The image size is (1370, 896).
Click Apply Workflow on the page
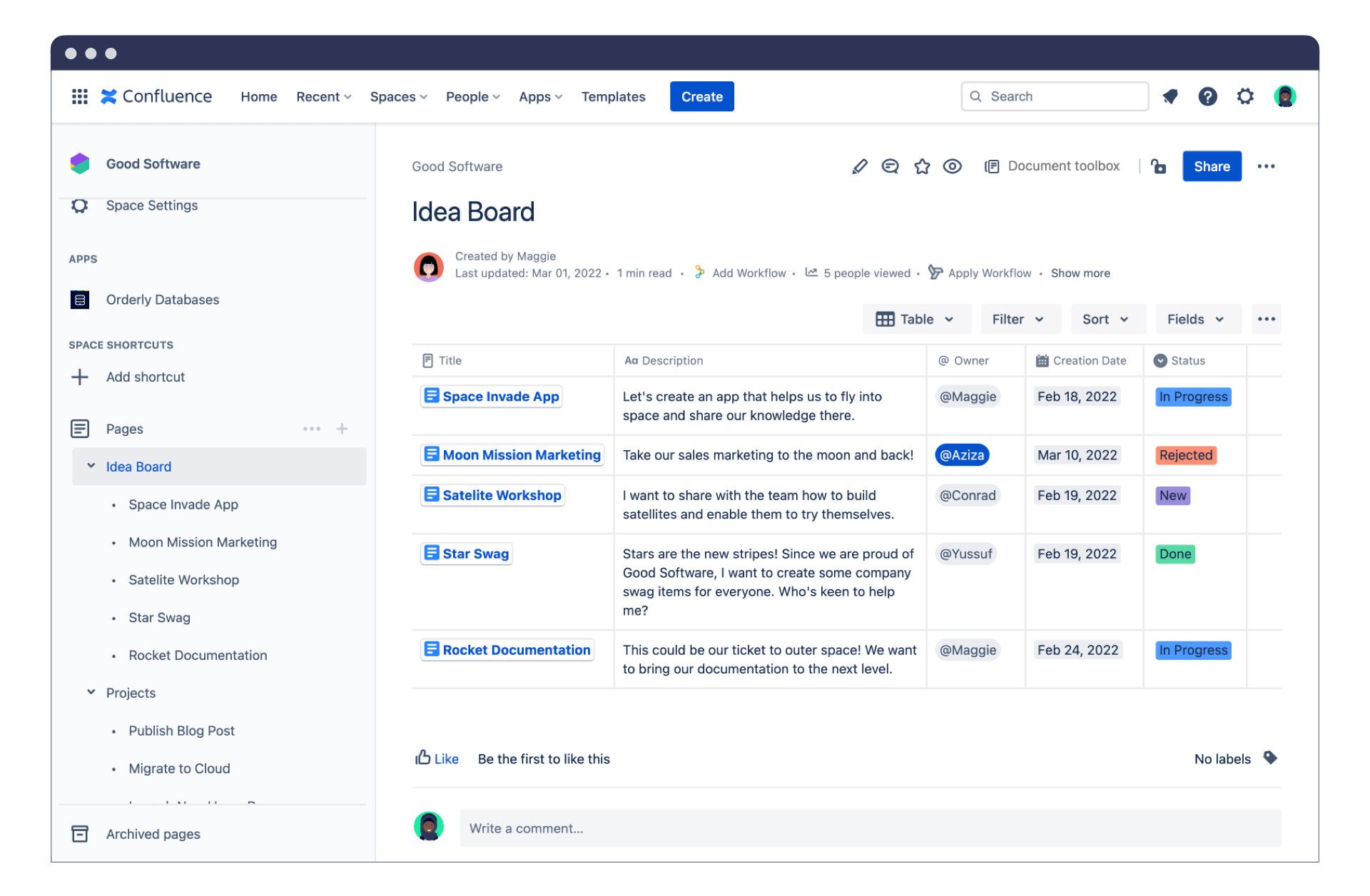988,273
